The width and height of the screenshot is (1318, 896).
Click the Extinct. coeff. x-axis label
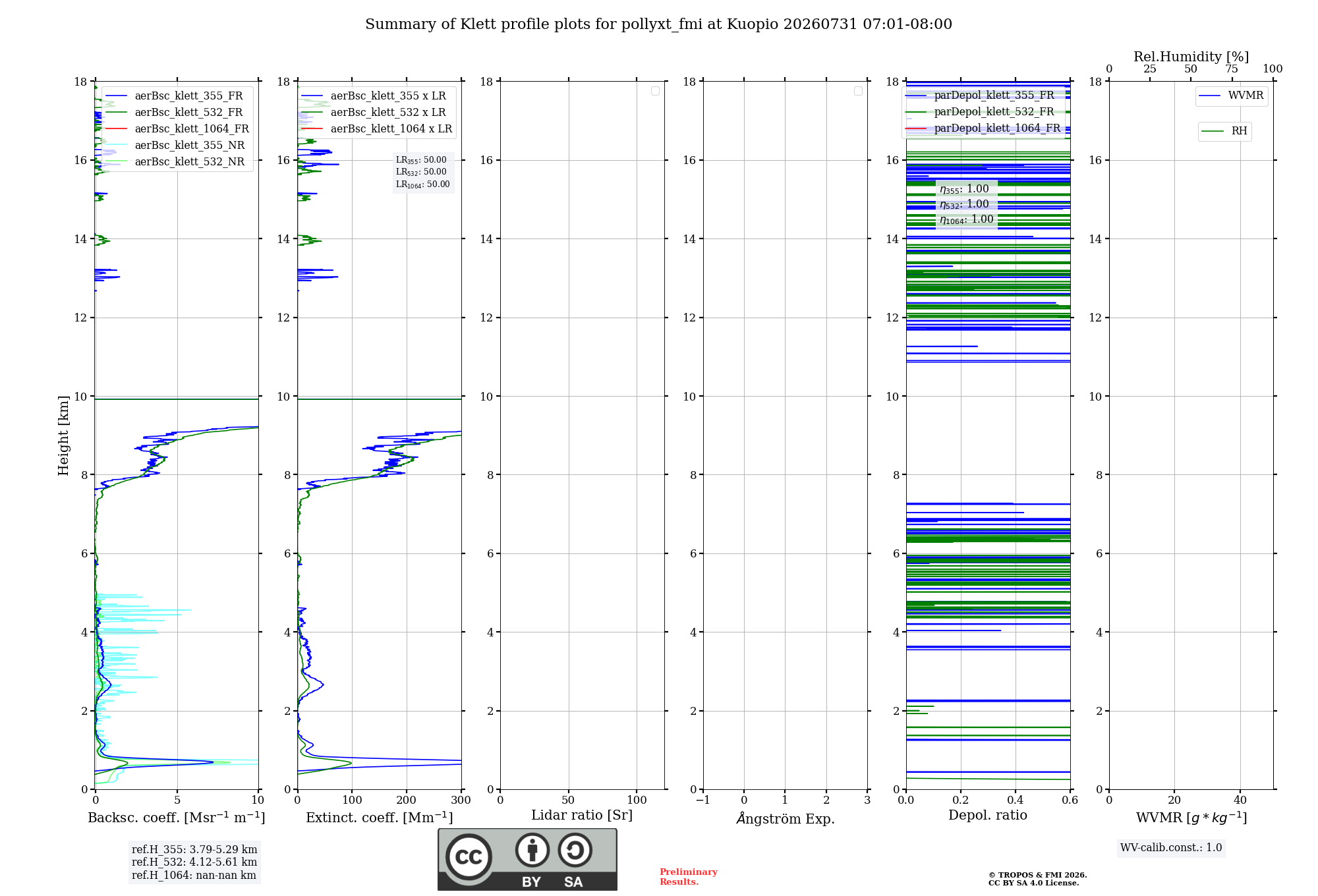[x=380, y=818]
